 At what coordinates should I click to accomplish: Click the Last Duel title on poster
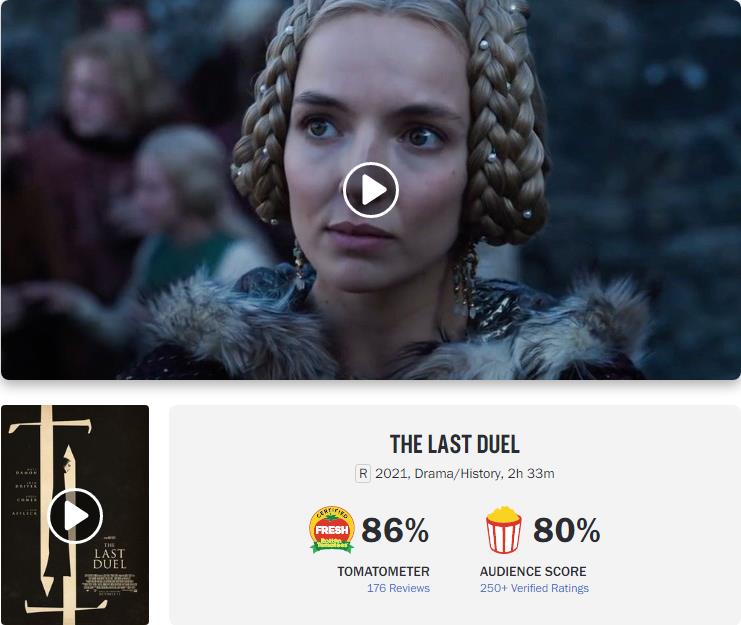(110, 557)
